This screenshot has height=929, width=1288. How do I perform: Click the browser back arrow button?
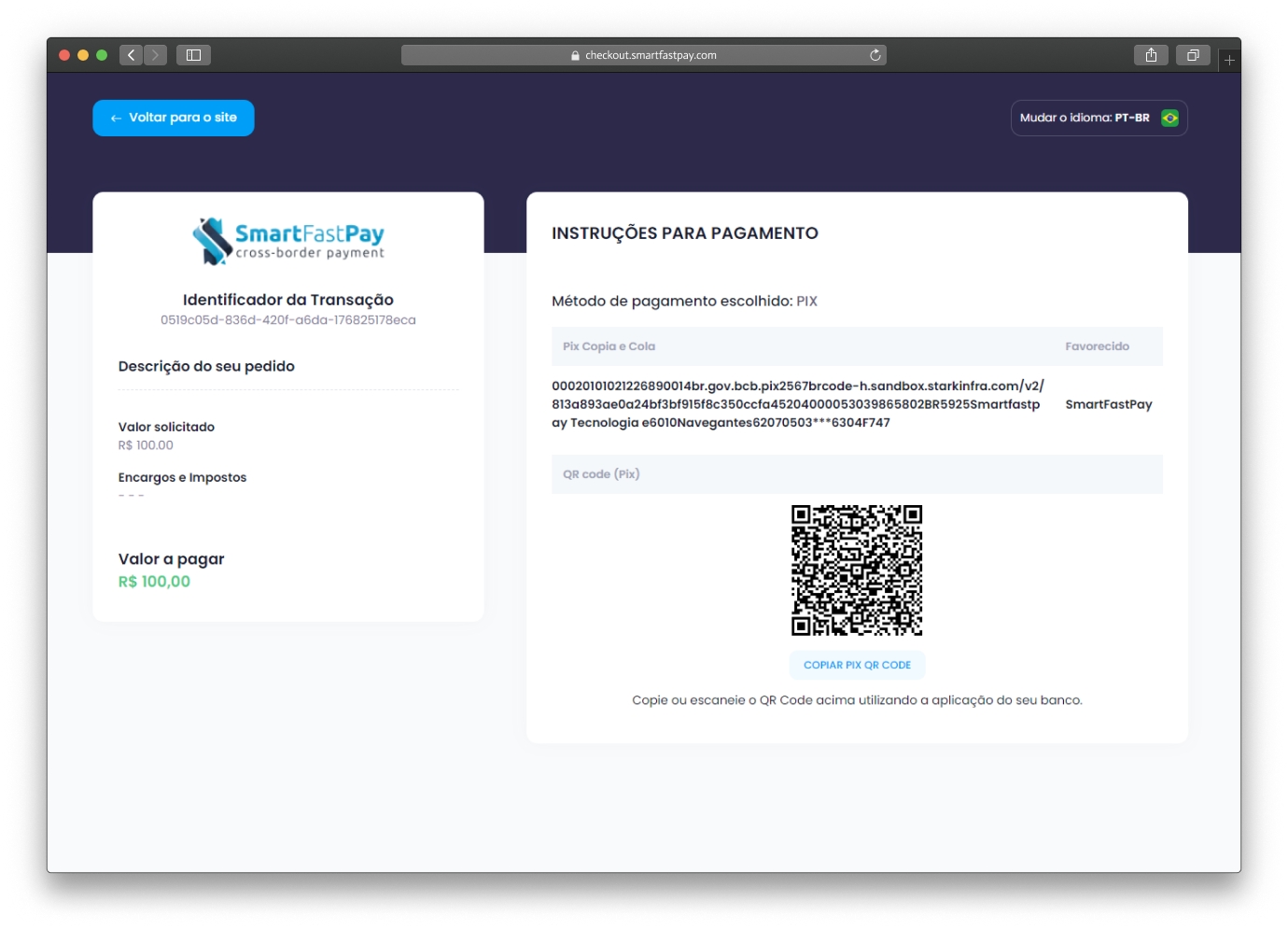click(131, 55)
